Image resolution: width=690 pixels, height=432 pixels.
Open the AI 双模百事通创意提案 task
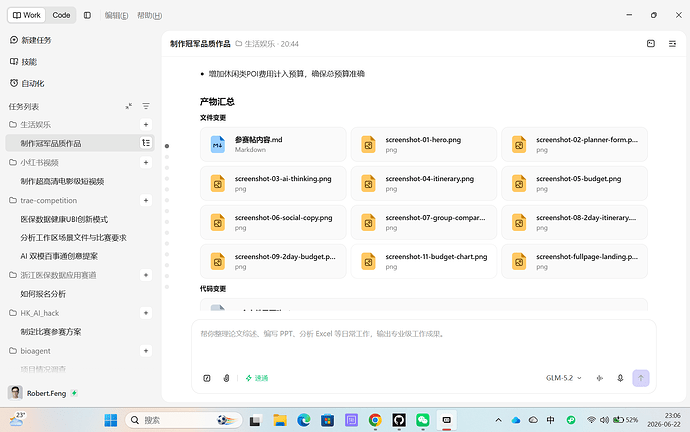[59, 256]
